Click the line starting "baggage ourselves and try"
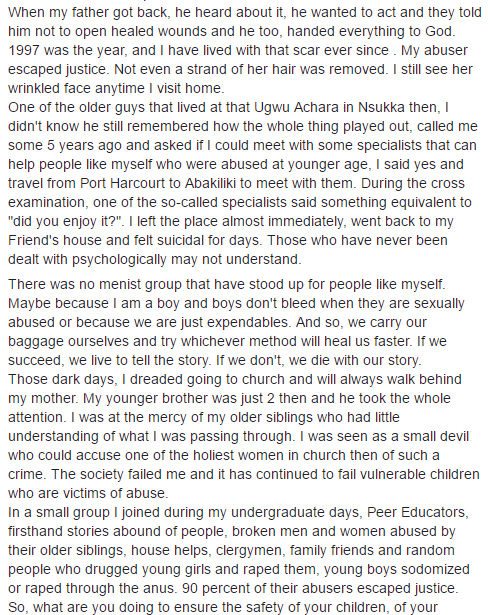 coord(227,341)
